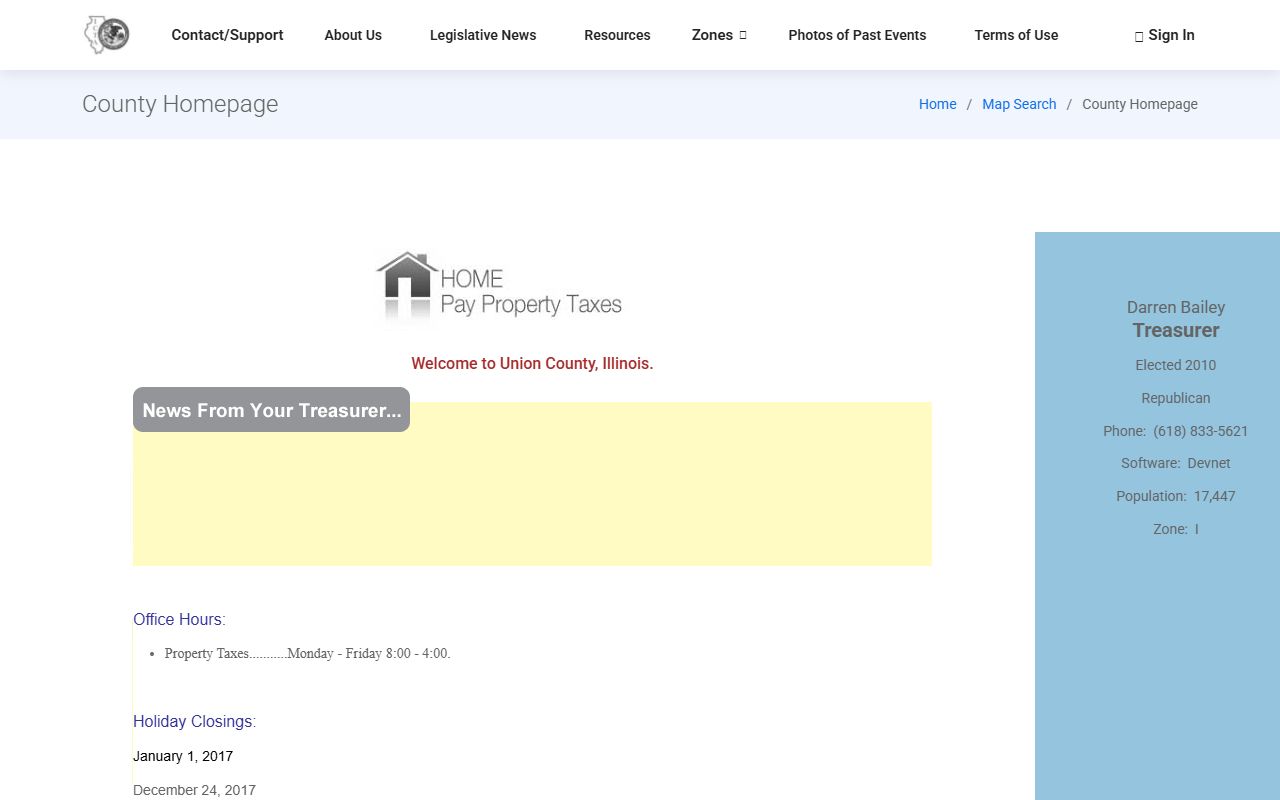Open the Contact/Support page
The height and width of the screenshot is (800, 1280).
point(227,35)
